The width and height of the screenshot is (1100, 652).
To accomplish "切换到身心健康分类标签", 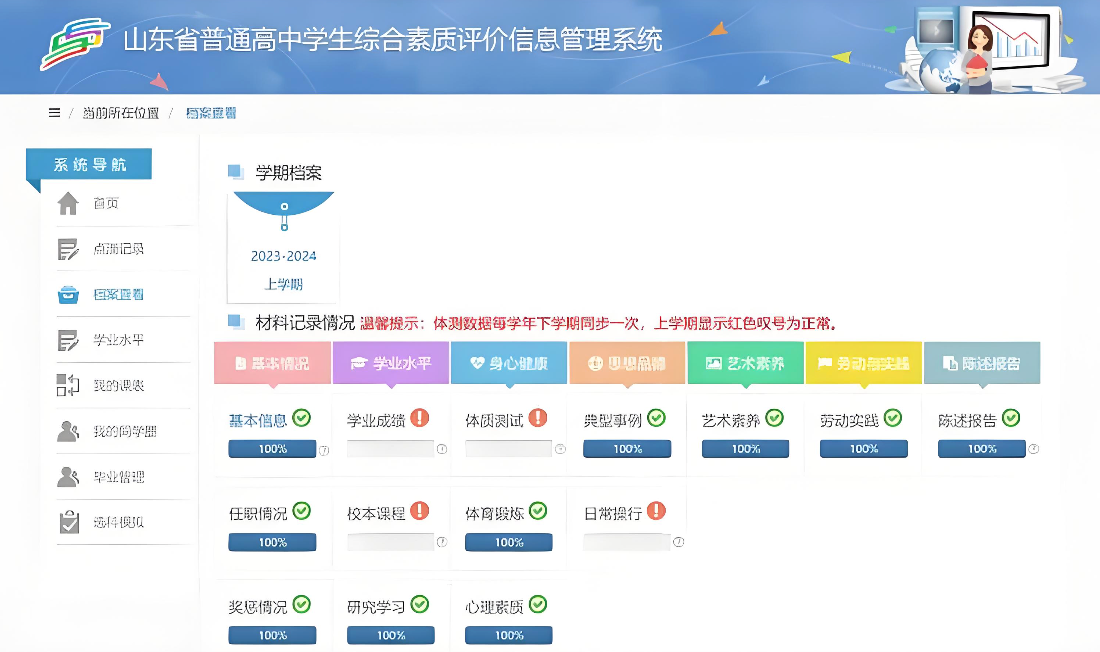I will coord(508,363).
